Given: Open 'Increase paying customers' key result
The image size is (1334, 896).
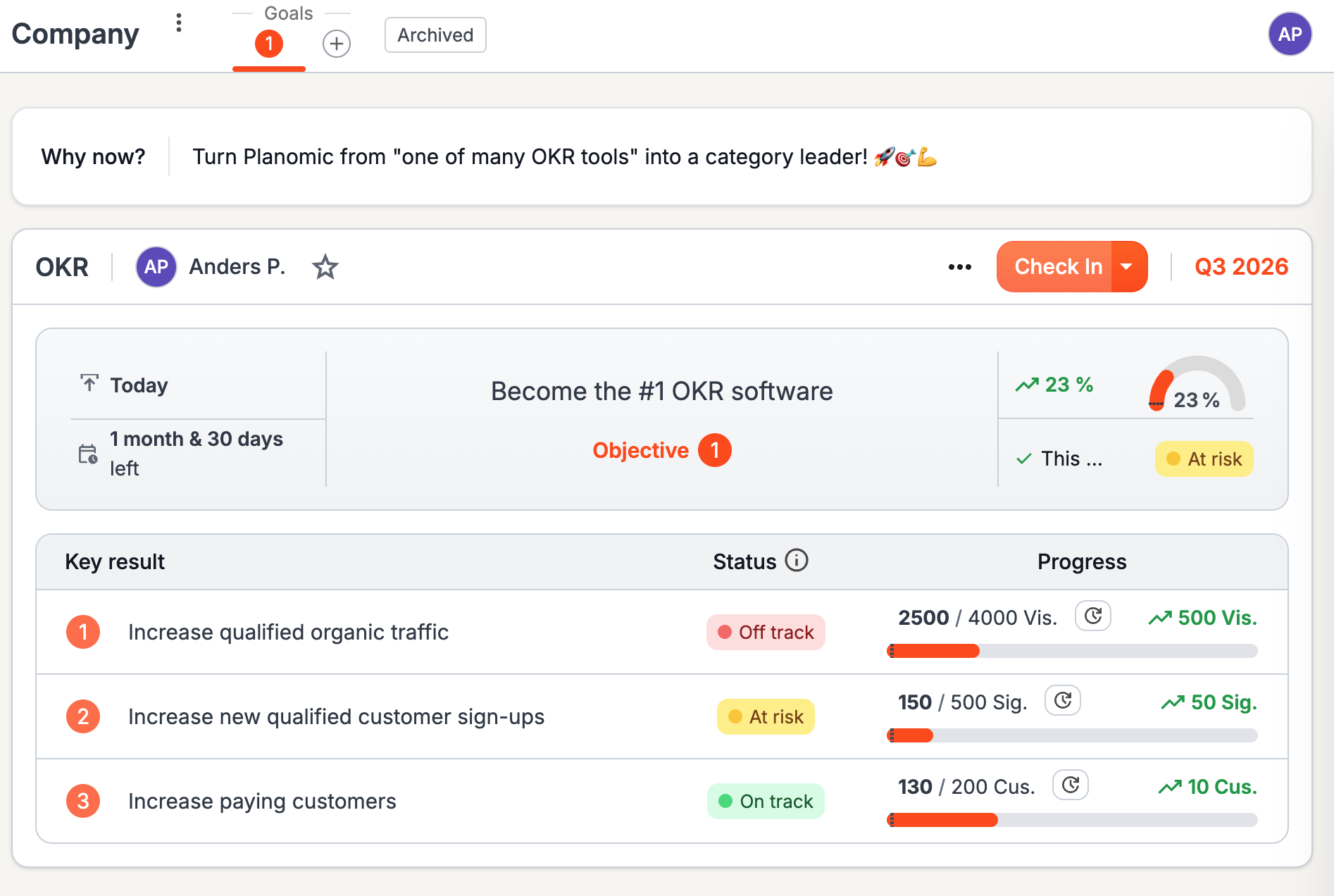Looking at the screenshot, I should click(262, 801).
